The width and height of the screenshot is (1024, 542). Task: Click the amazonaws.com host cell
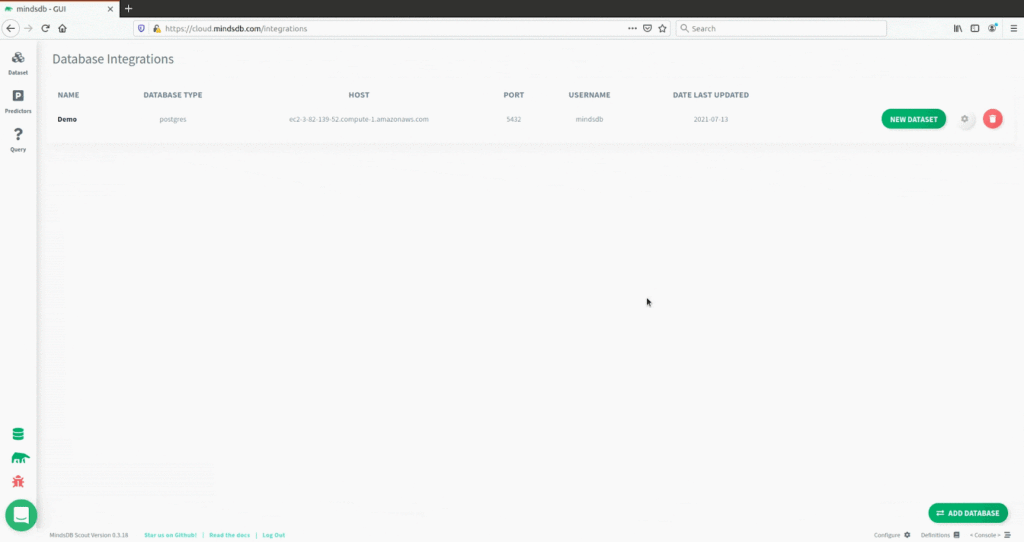[x=359, y=119]
